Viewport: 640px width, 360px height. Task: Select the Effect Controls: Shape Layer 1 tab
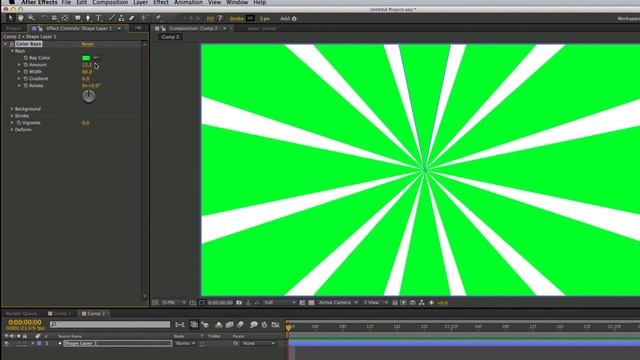coord(79,28)
